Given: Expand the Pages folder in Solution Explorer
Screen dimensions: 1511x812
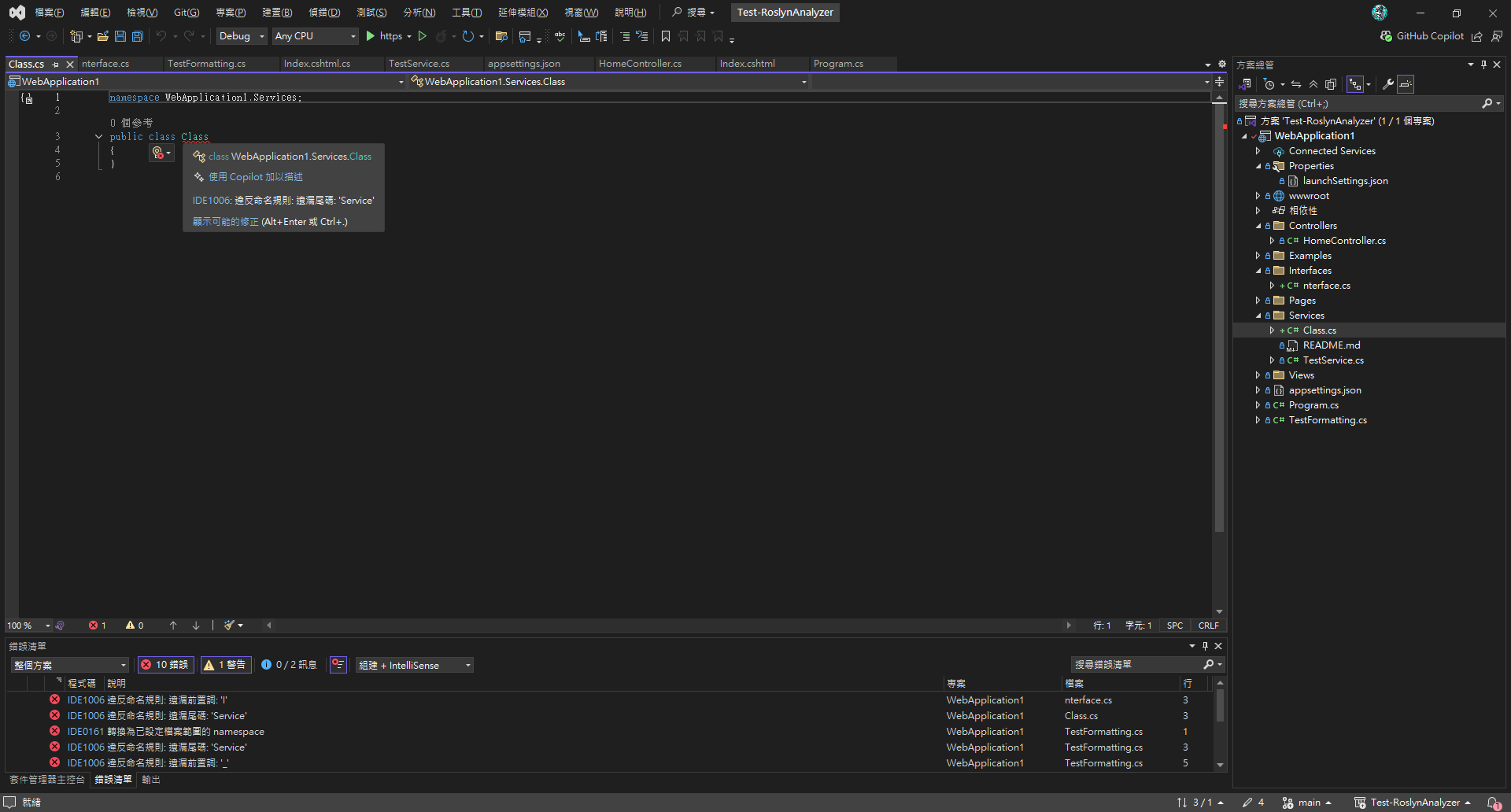Looking at the screenshot, I should coord(1258,301).
